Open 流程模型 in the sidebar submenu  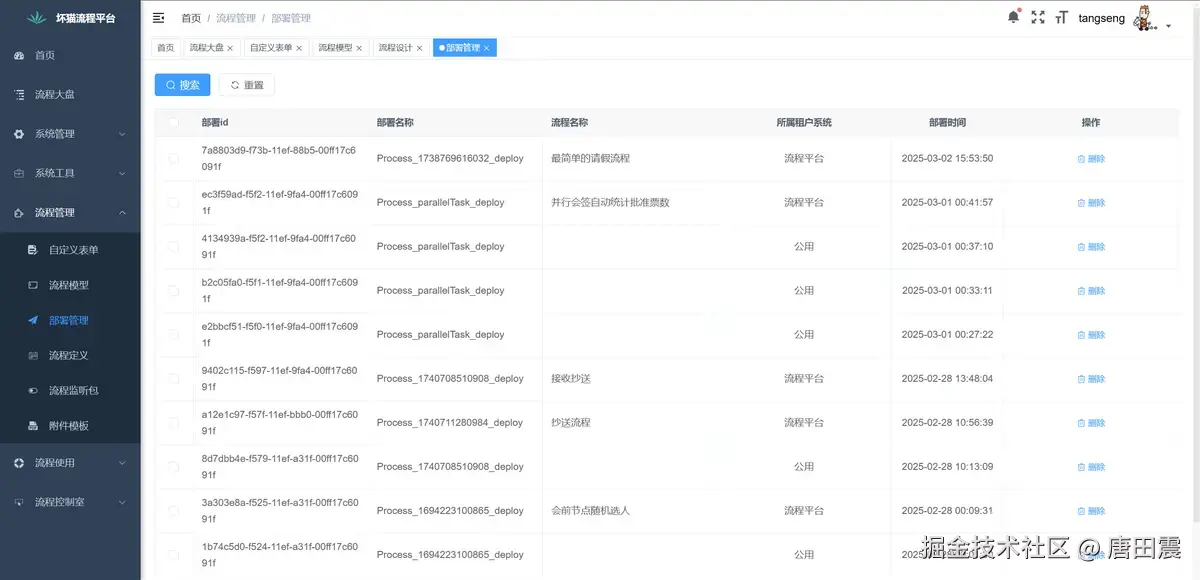tap(70, 285)
